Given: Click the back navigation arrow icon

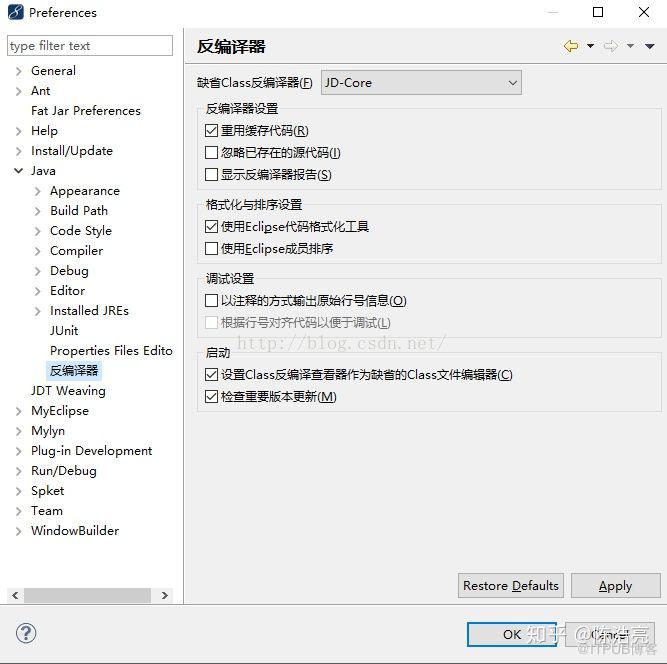Looking at the screenshot, I should click(570, 46).
